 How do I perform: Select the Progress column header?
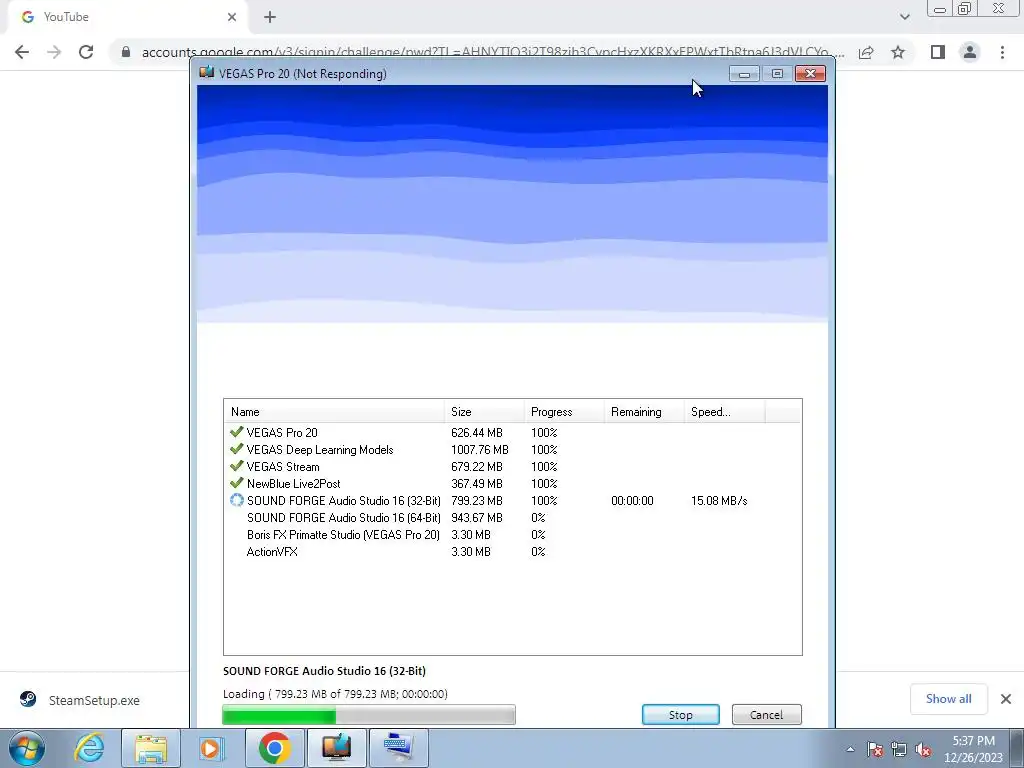coord(564,411)
